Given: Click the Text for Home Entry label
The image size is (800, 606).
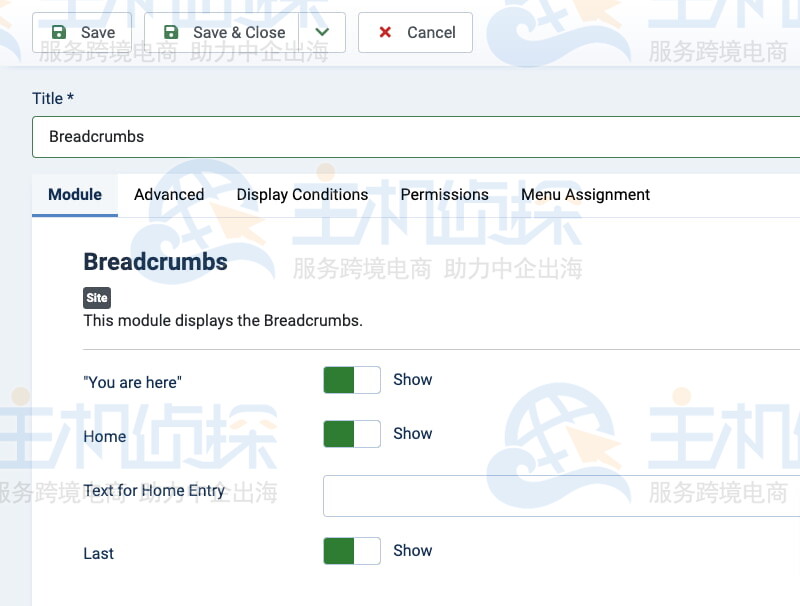Looking at the screenshot, I should (x=154, y=491).
